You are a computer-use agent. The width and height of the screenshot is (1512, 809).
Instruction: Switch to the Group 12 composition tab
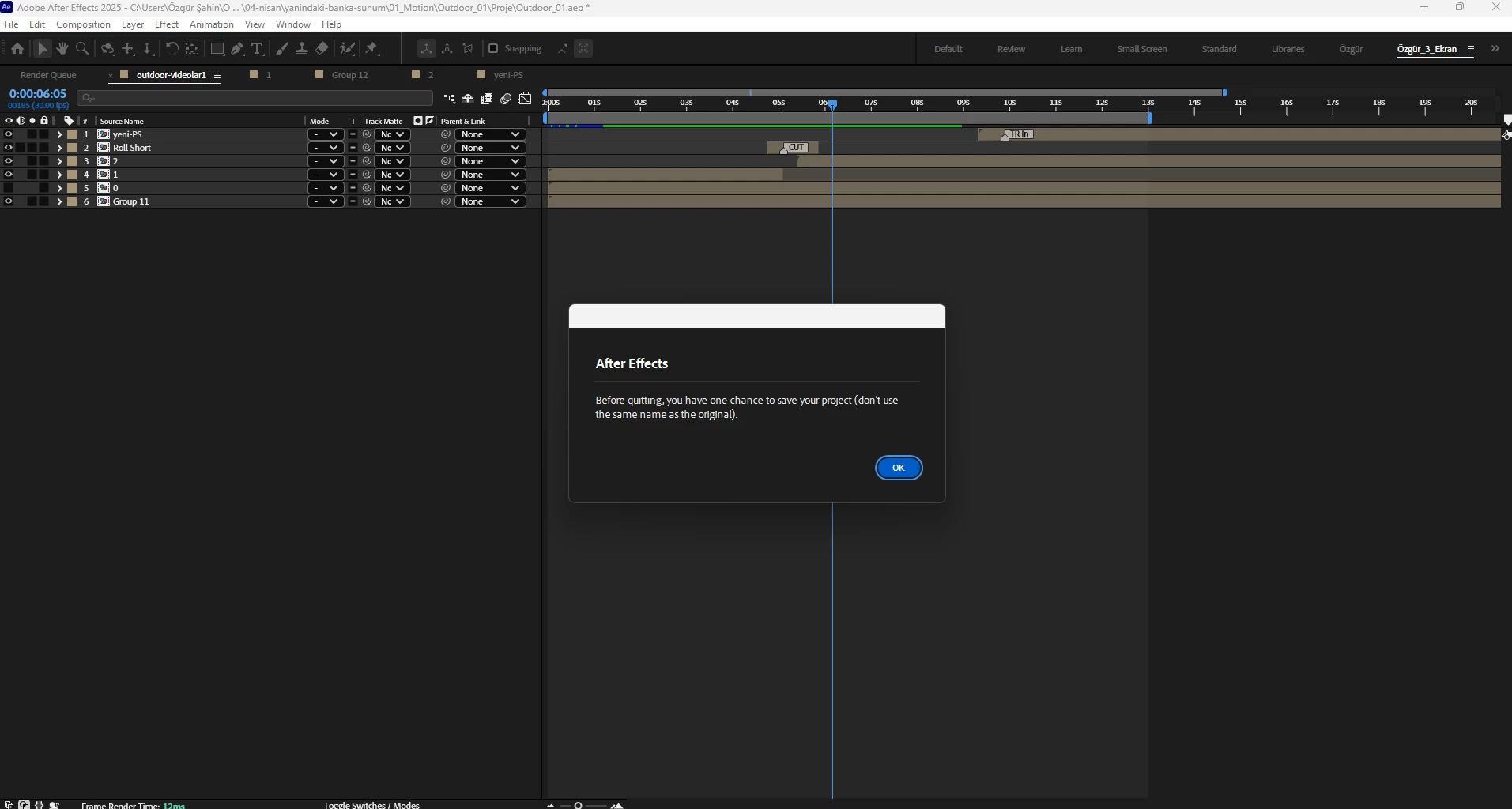[349, 75]
